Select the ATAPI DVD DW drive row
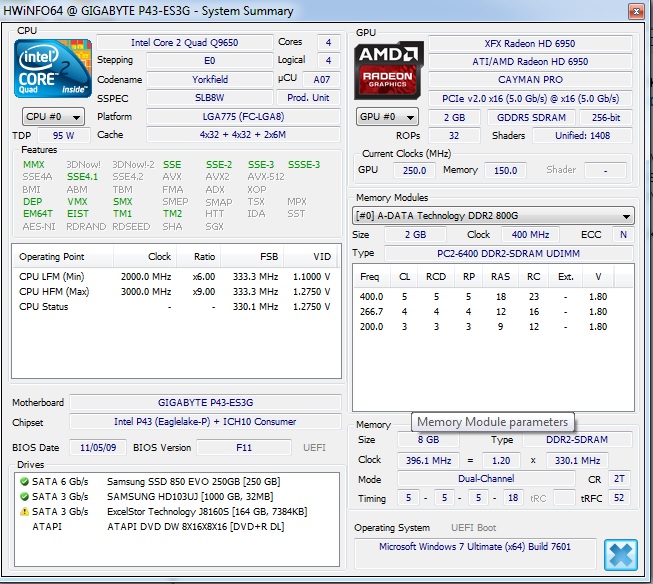 click(x=177, y=527)
